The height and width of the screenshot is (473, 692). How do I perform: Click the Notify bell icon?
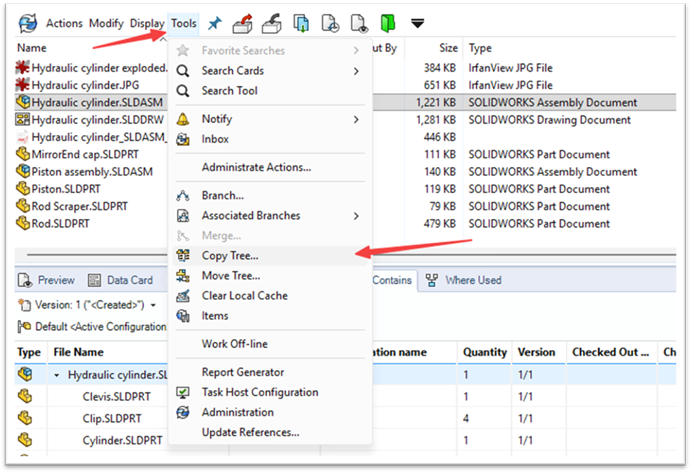(x=183, y=119)
